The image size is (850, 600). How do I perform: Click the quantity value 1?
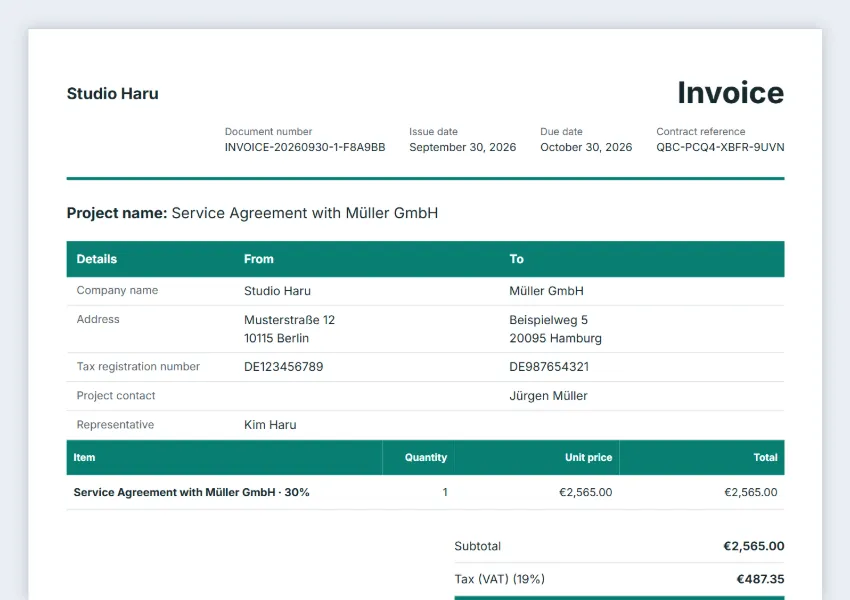(x=445, y=492)
